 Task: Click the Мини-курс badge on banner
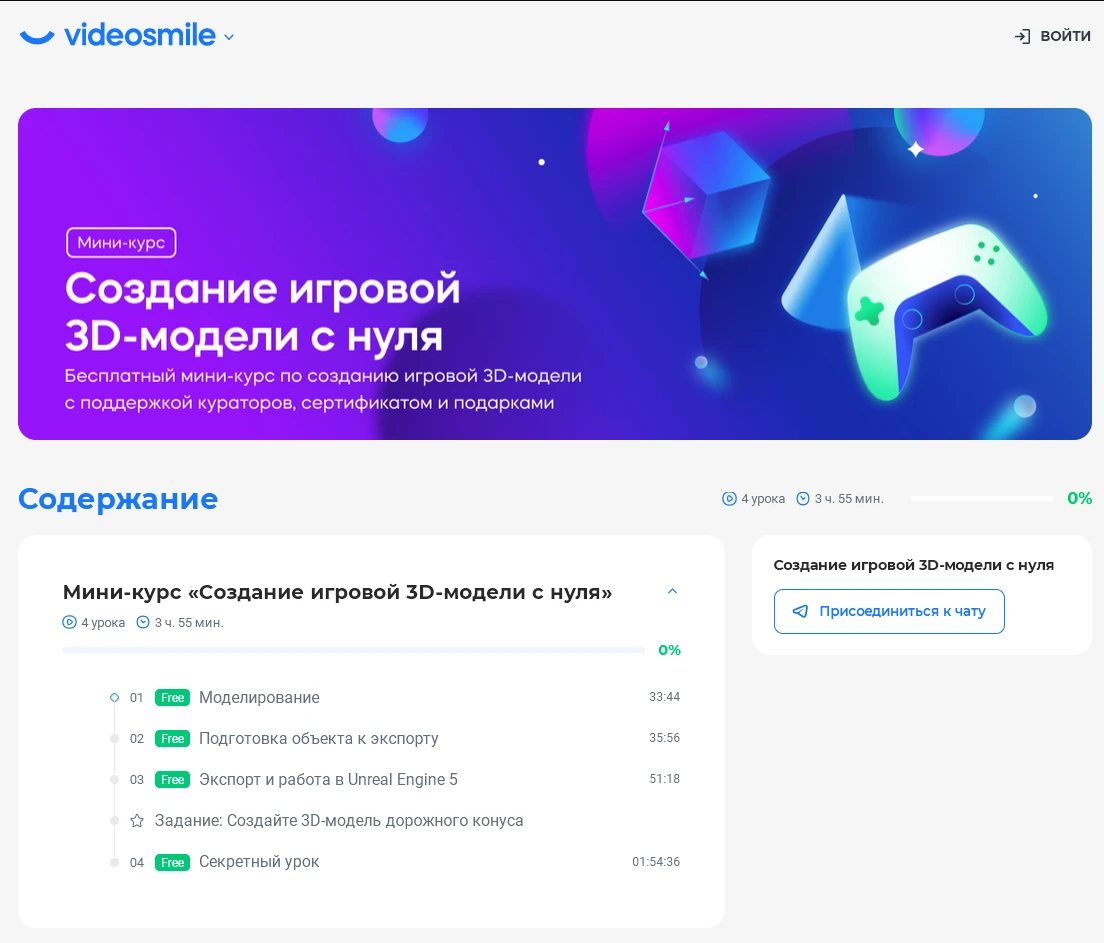121,242
